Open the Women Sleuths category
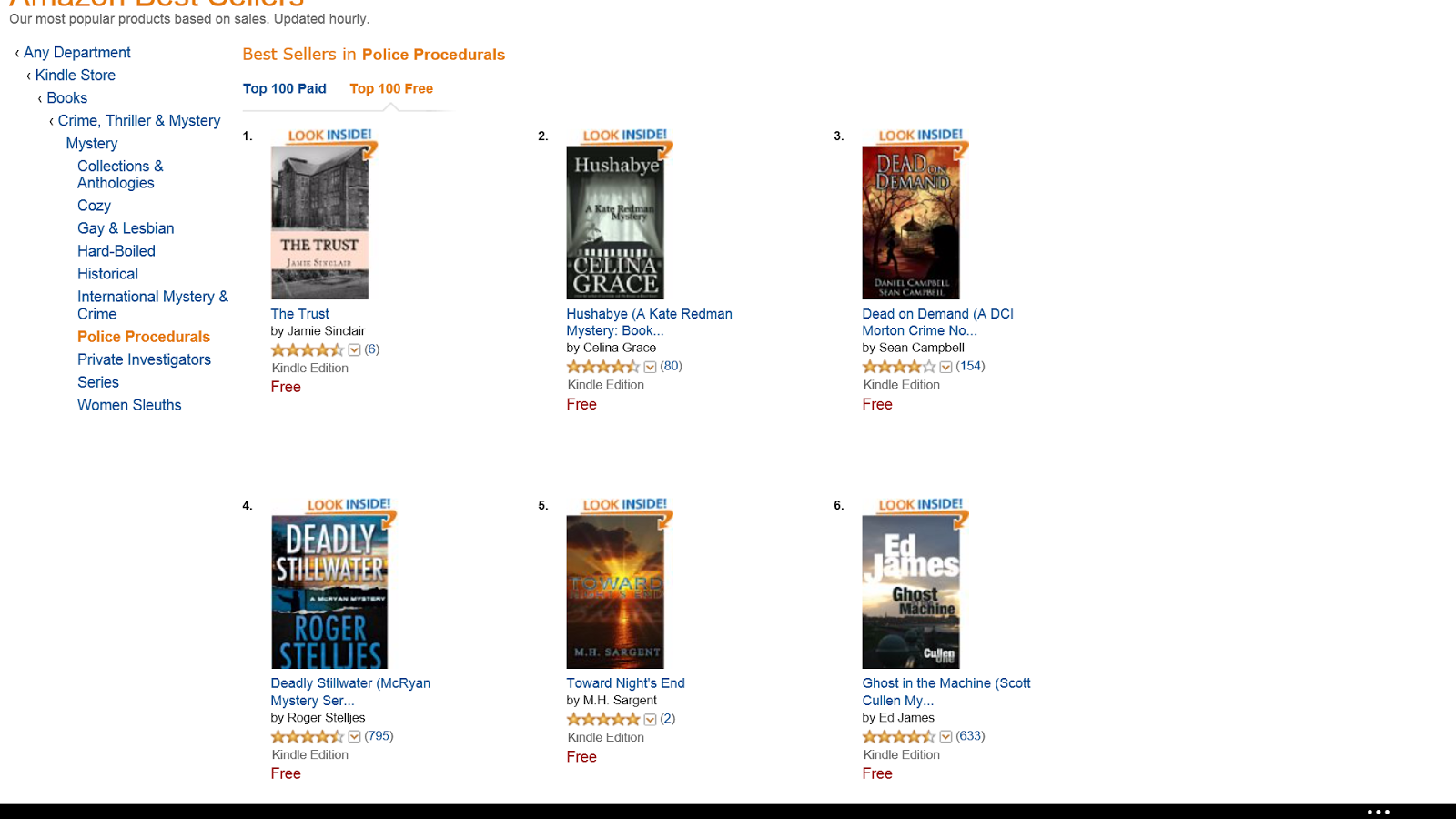1456x819 pixels. coord(129,405)
